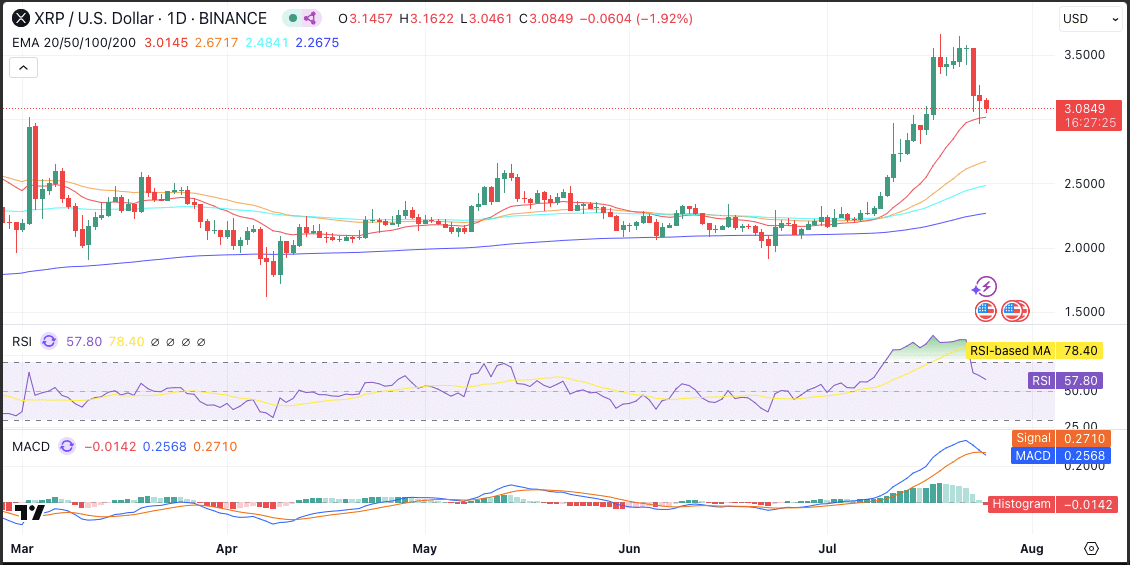Screen dimensions: 1130x565
Task: Click the May date axis label
Action: point(425,547)
